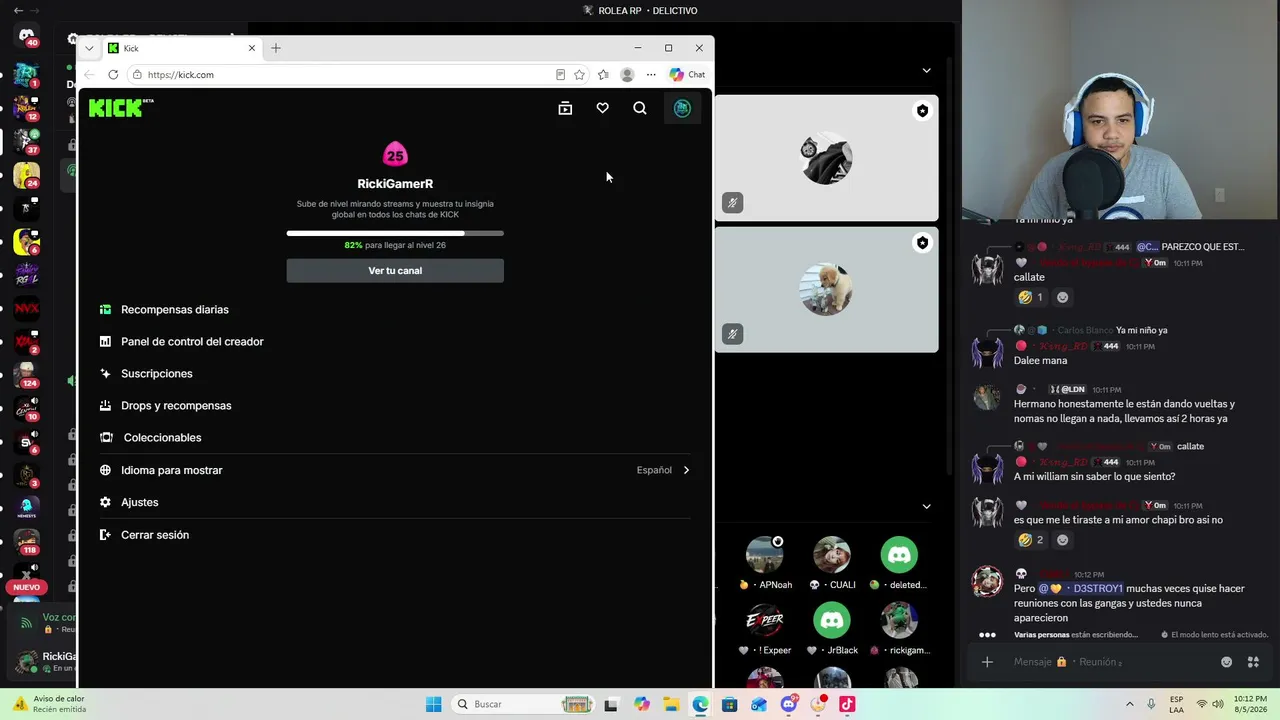Add kick.com to browser favorites with star
The width and height of the screenshot is (1280, 720).
(579, 75)
